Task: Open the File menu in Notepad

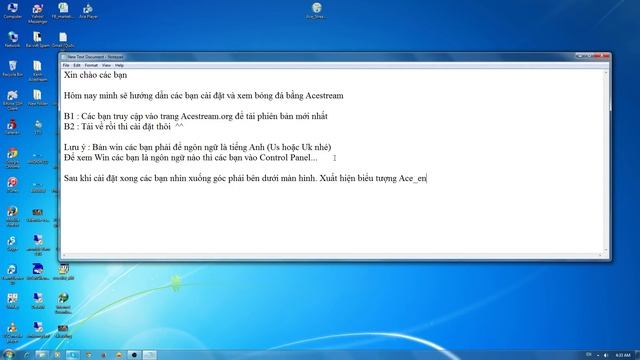Action: [66, 65]
